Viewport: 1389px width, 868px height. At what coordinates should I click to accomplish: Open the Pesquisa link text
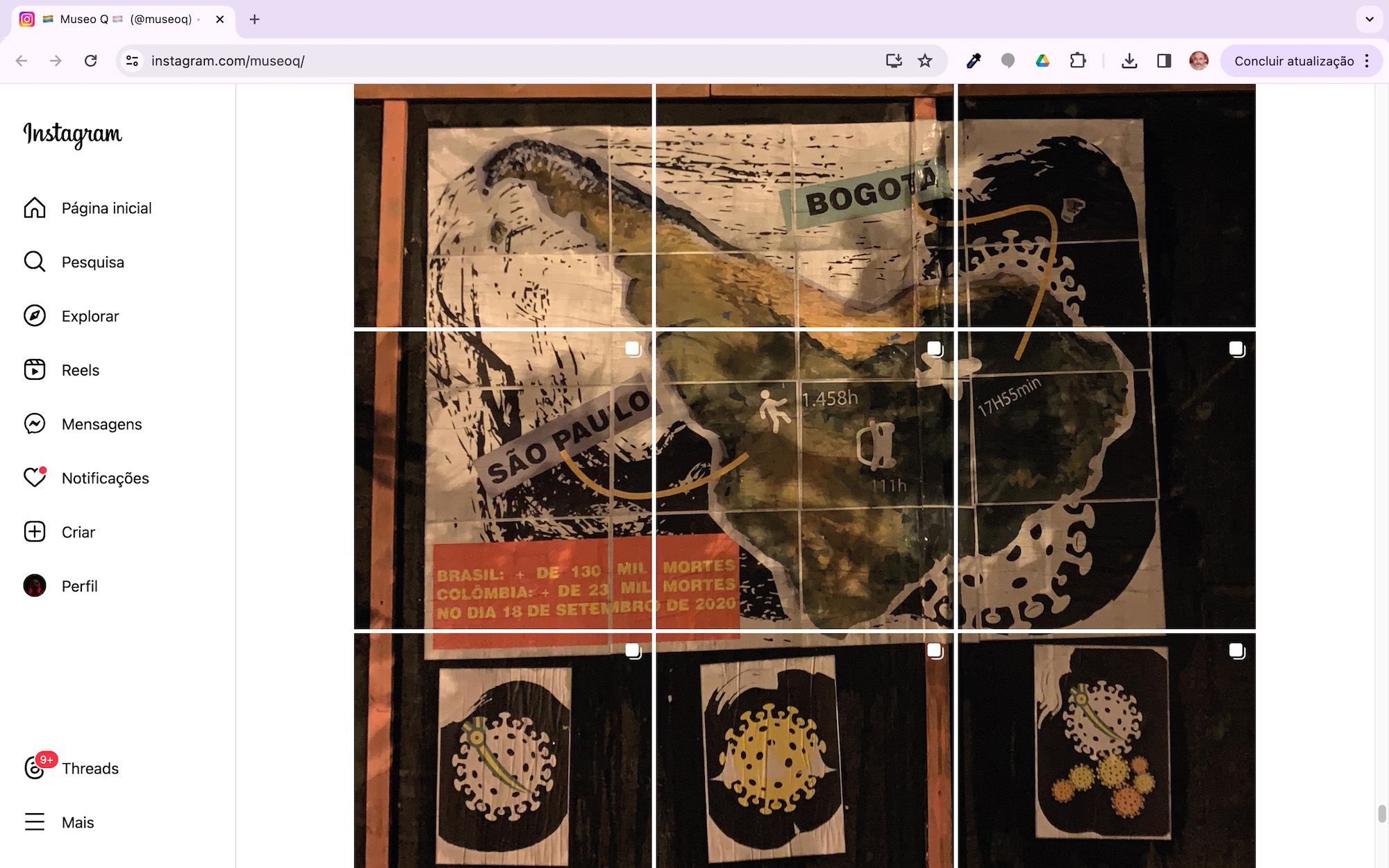pos(93,262)
